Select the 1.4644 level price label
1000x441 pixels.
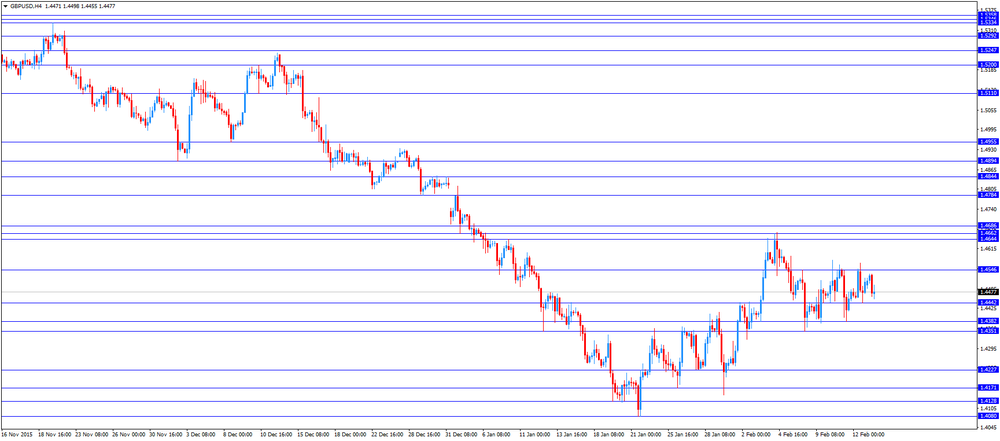(988, 239)
